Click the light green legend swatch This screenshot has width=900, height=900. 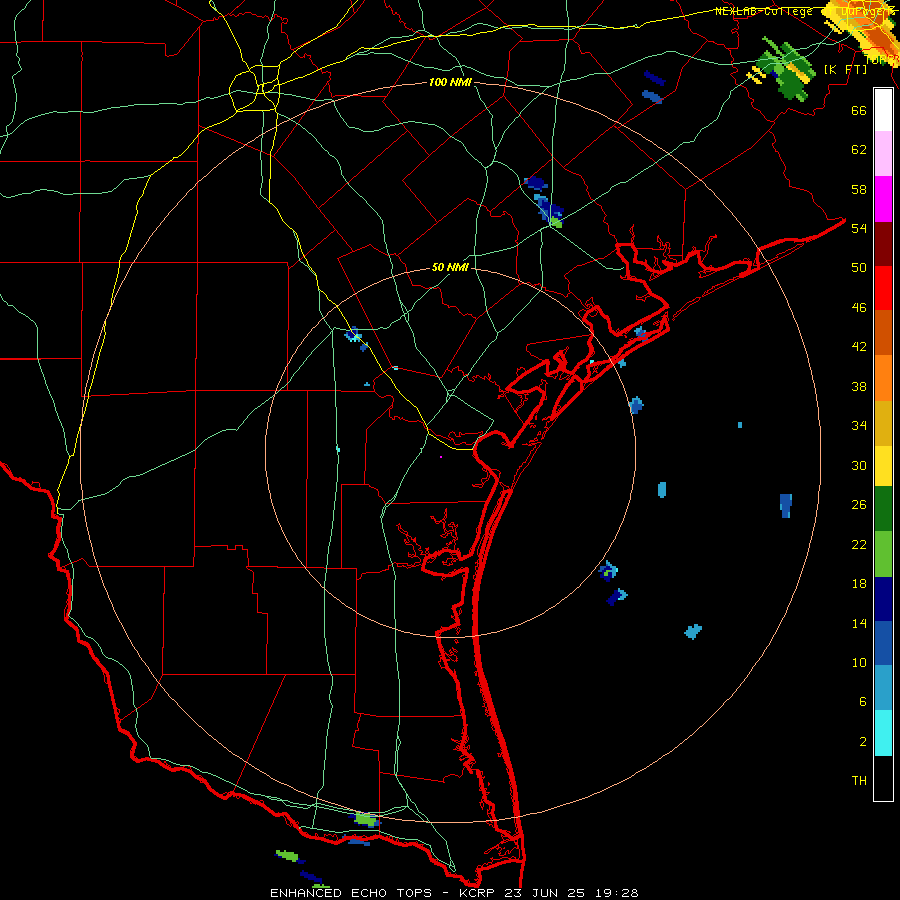click(883, 554)
